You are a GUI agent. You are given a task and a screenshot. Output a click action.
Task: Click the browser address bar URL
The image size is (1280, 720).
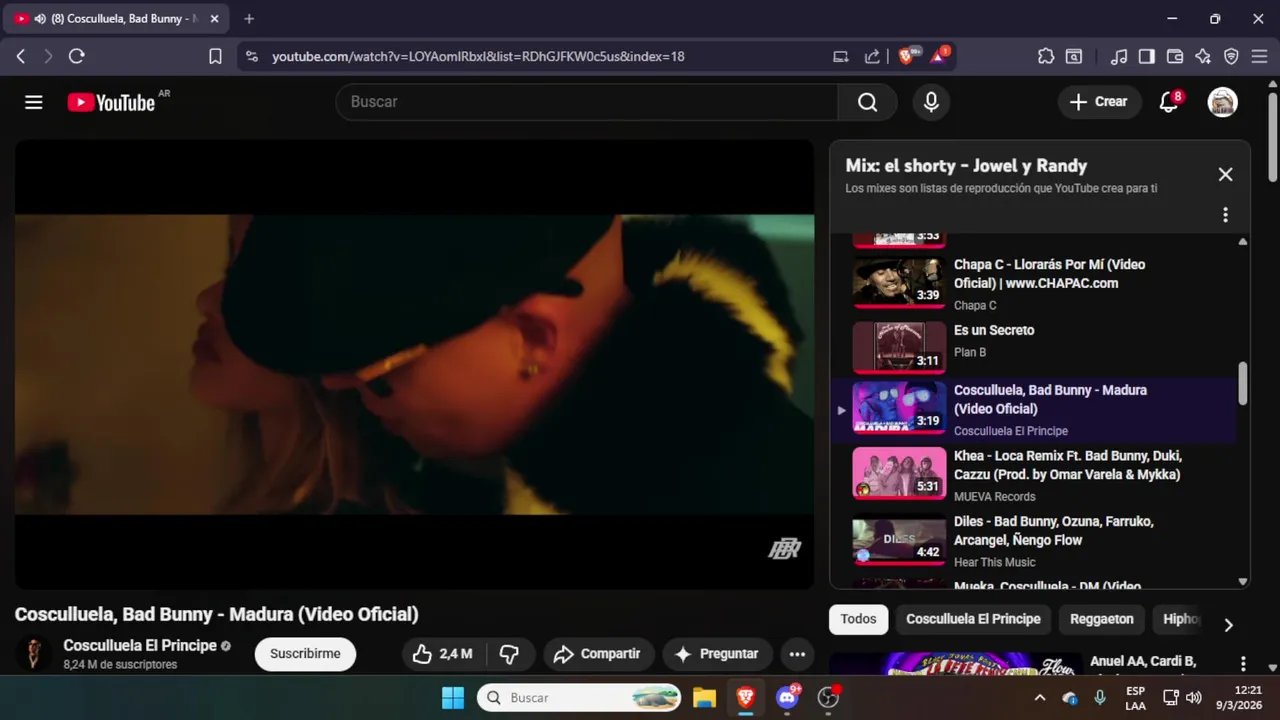[478, 57]
